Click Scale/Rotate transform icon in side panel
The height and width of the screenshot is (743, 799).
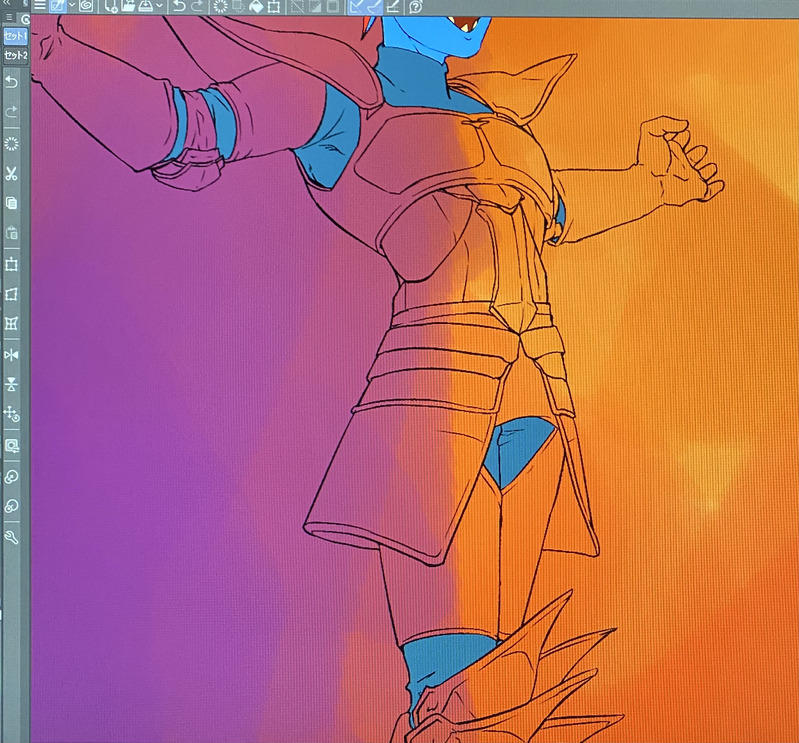[11, 264]
